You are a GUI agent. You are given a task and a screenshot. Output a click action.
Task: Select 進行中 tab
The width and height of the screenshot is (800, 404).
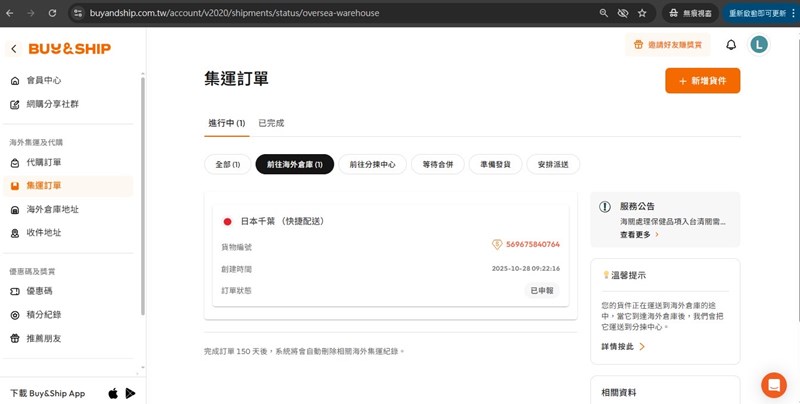(226, 123)
